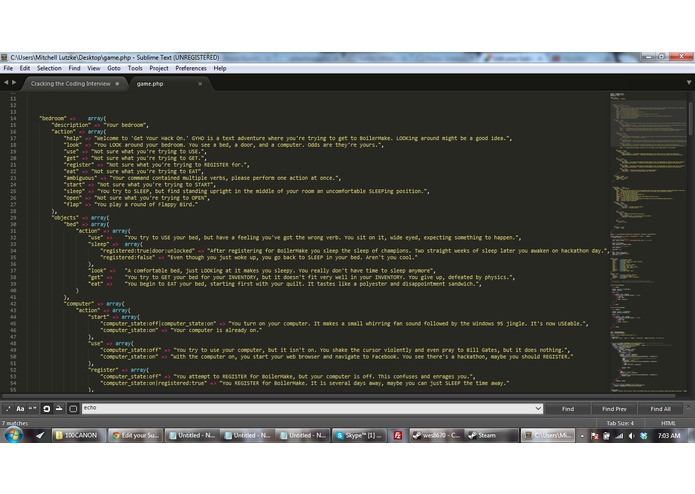Click line number 14 in the gutter
Screen dimensions: 695x494
[x=13, y=118]
